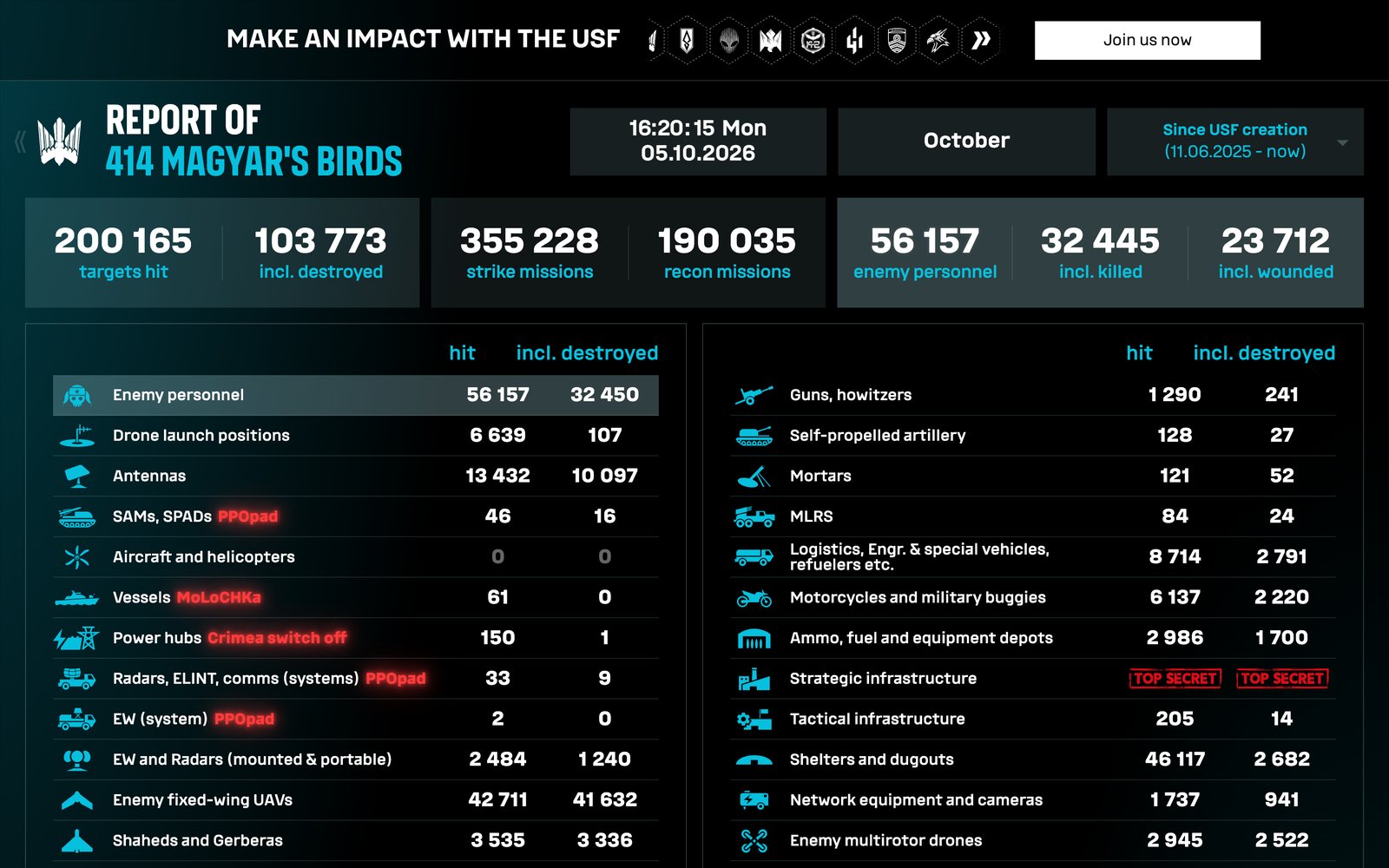Click the Drone launch positions row label

[x=201, y=436]
